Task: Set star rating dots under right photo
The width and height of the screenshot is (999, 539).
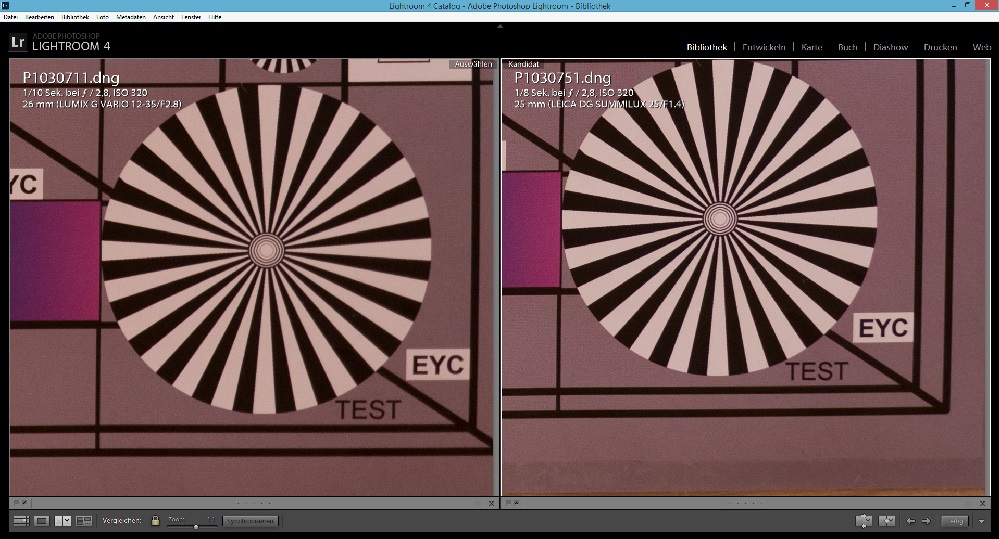Action: [x=745, y=503]
